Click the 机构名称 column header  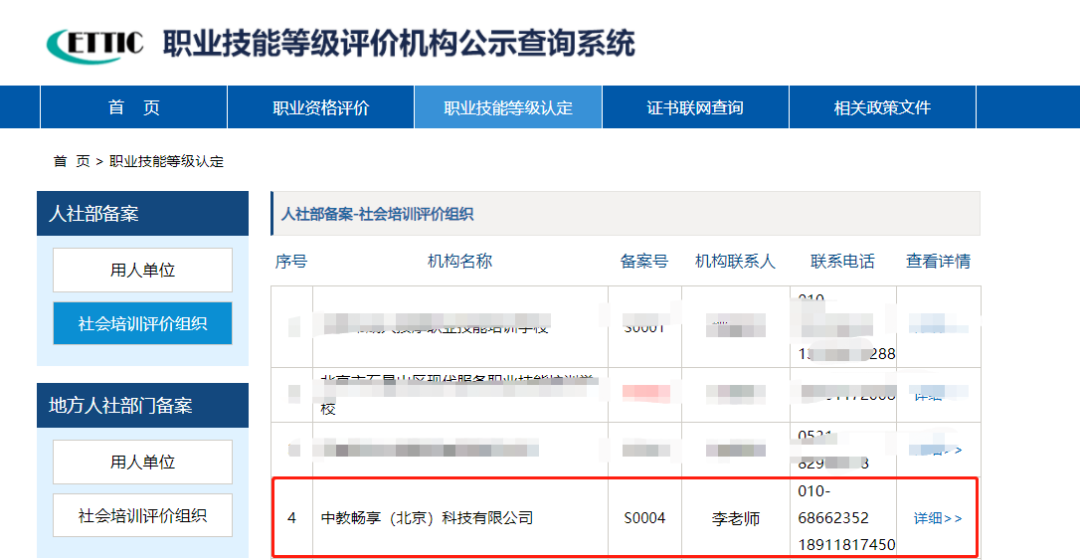pyautogui.click(x=460, y=261)
